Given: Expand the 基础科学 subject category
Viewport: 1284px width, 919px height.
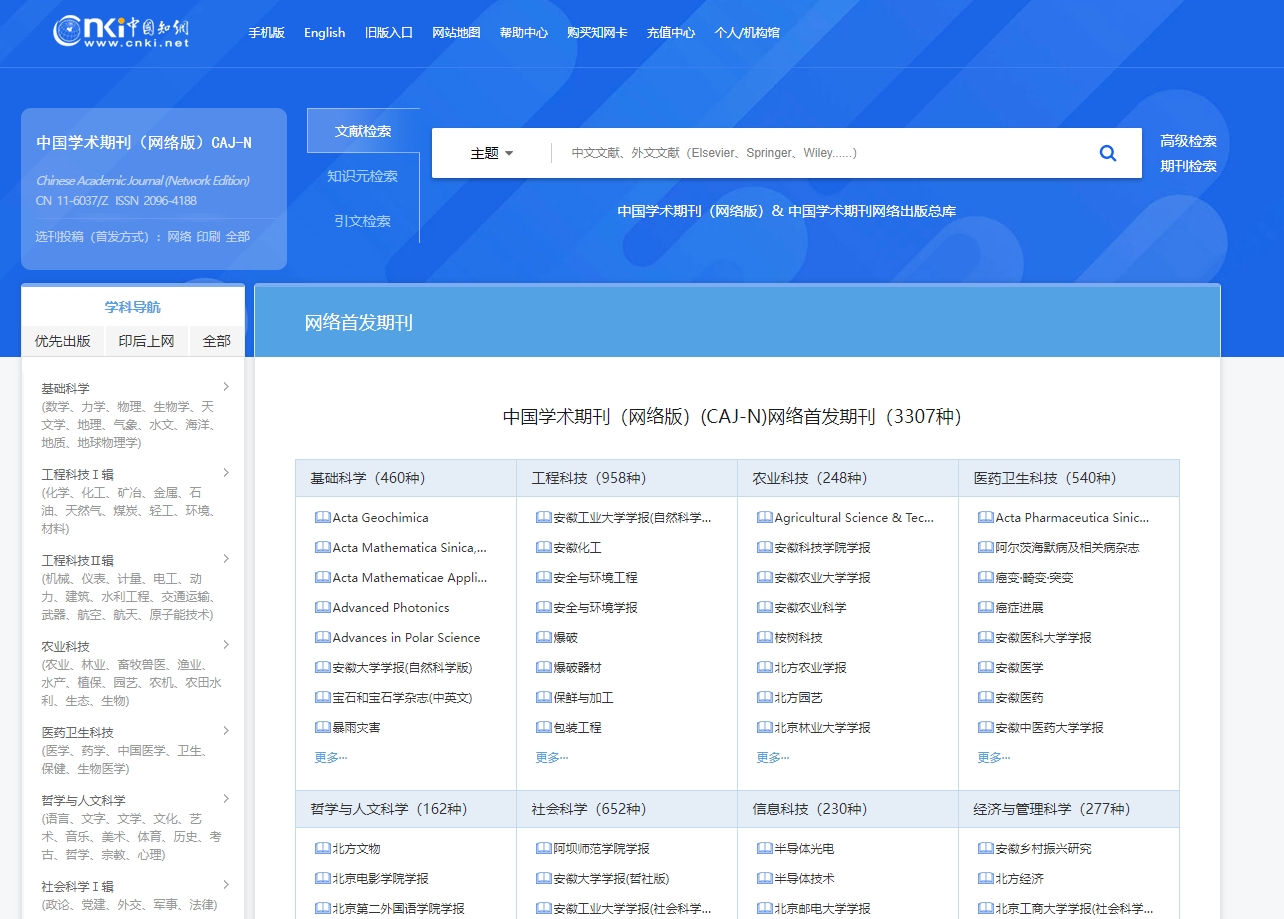Looking at the screenshot, I should click(226, 387).
